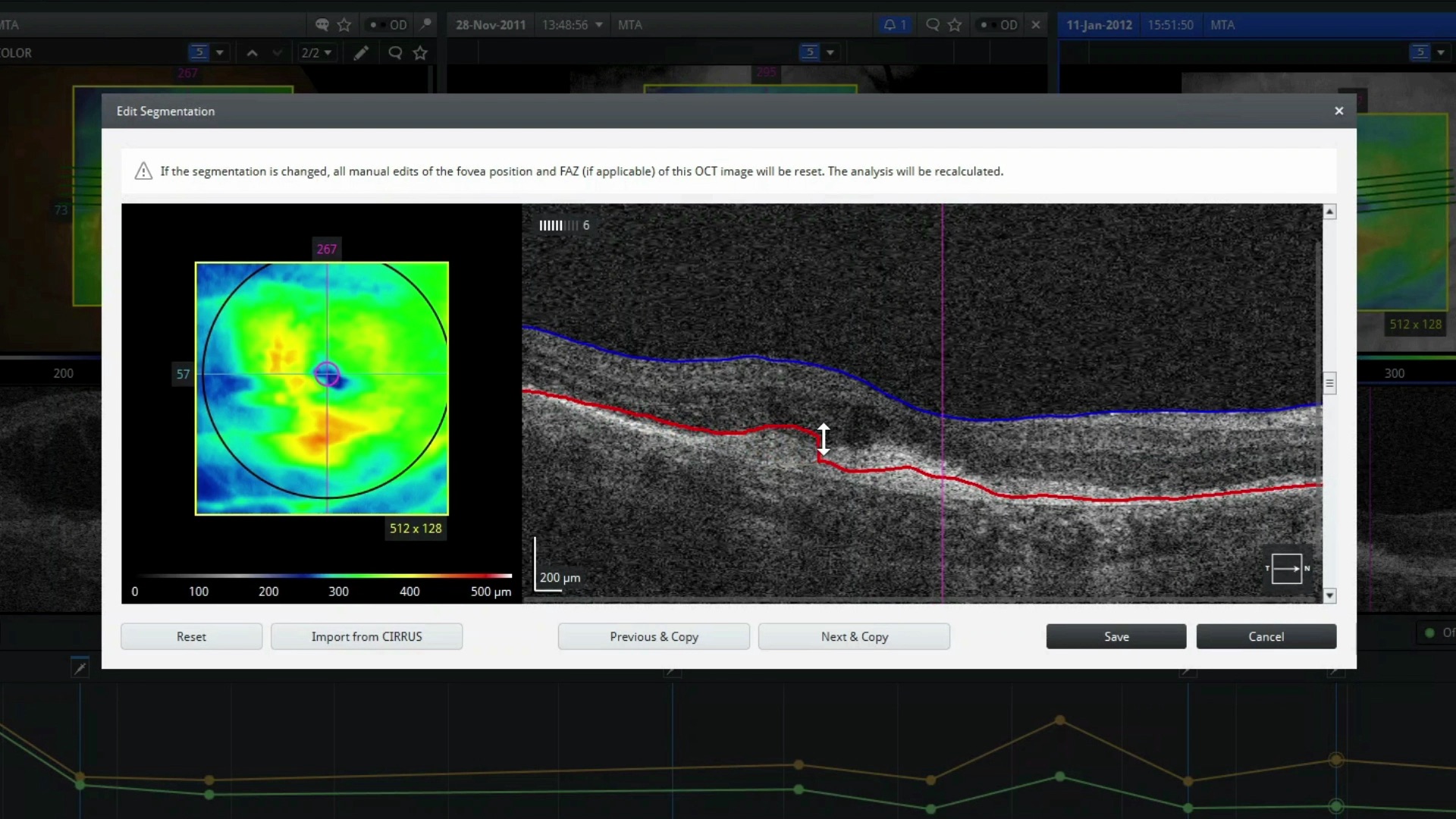Click the fovea marker circle on thickness map
Image resolution: width=1456 pixels, height=819 pixels.
coord(327,374)
